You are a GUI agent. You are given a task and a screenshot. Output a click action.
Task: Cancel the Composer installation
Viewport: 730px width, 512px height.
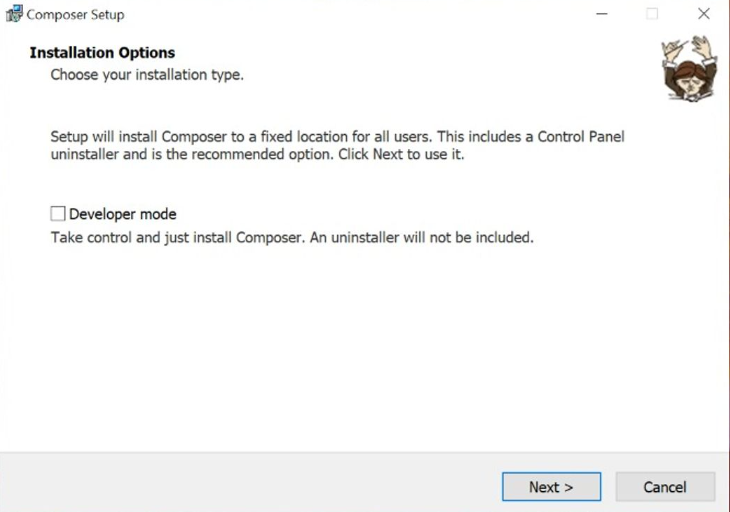click(x=664, y=487)
